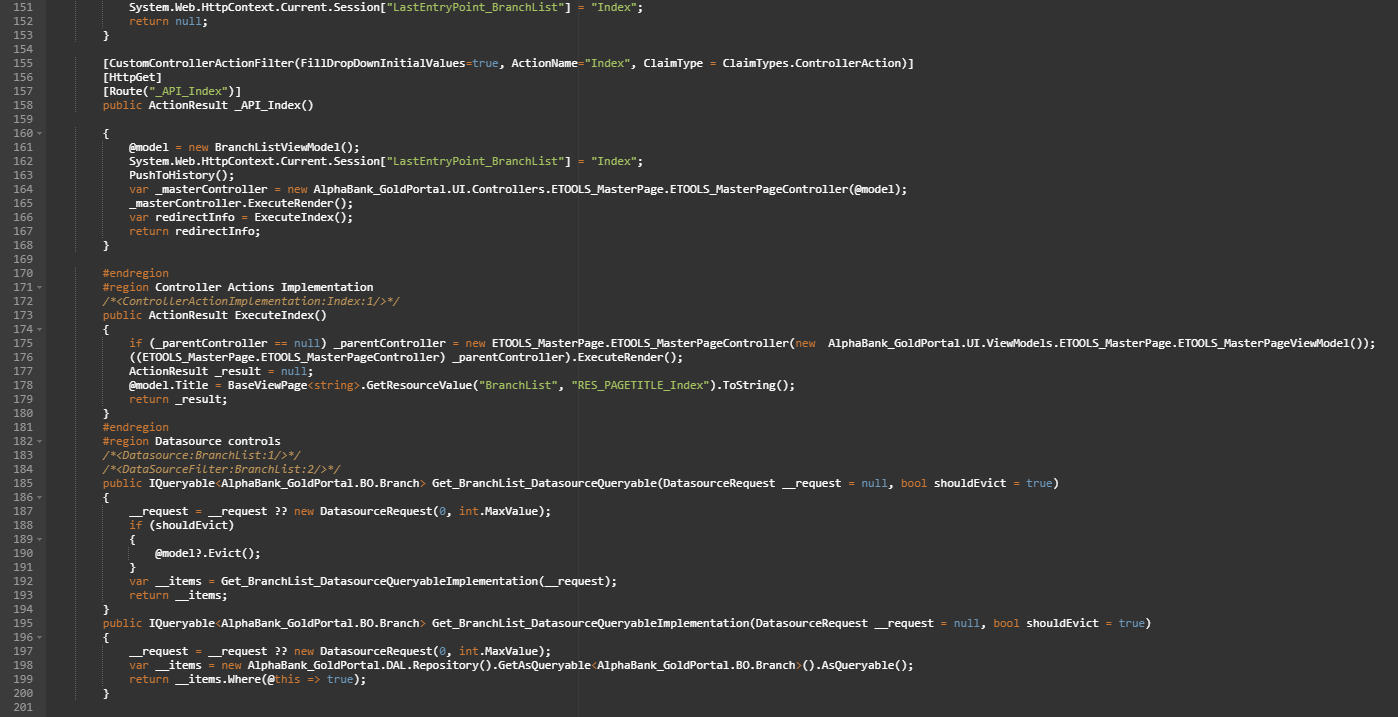Click line number 155 in the gutter
This screenshot has height=717, width=1398.
click(19, 63)
